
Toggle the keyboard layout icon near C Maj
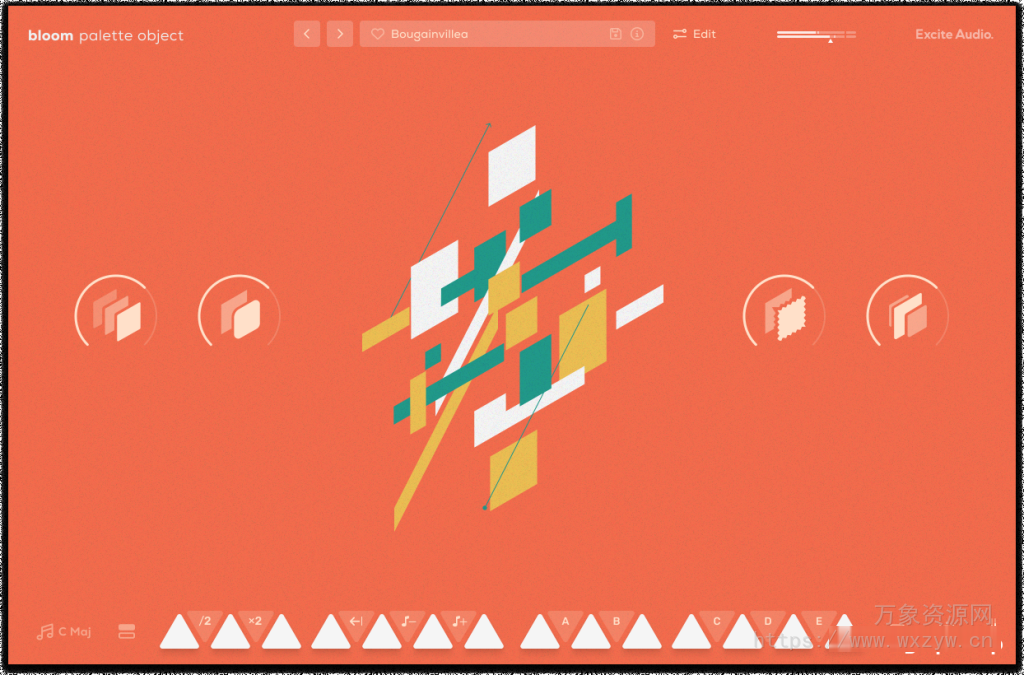126,630
